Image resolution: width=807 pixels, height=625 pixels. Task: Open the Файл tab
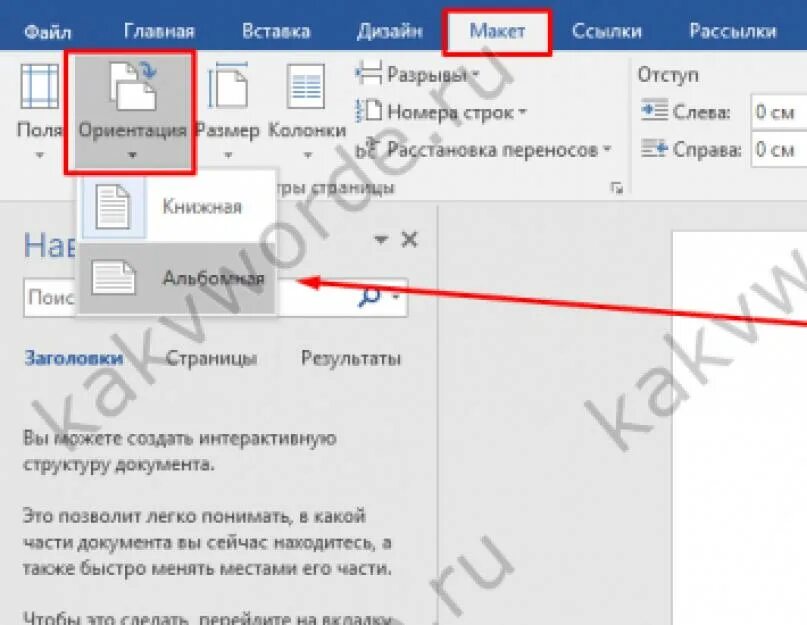[x=47, y=32]
